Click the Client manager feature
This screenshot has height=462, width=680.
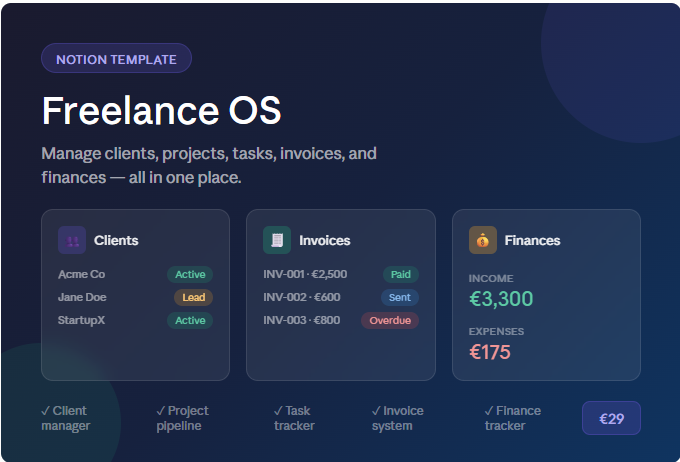pyautogui.click(x=65, y=418)
